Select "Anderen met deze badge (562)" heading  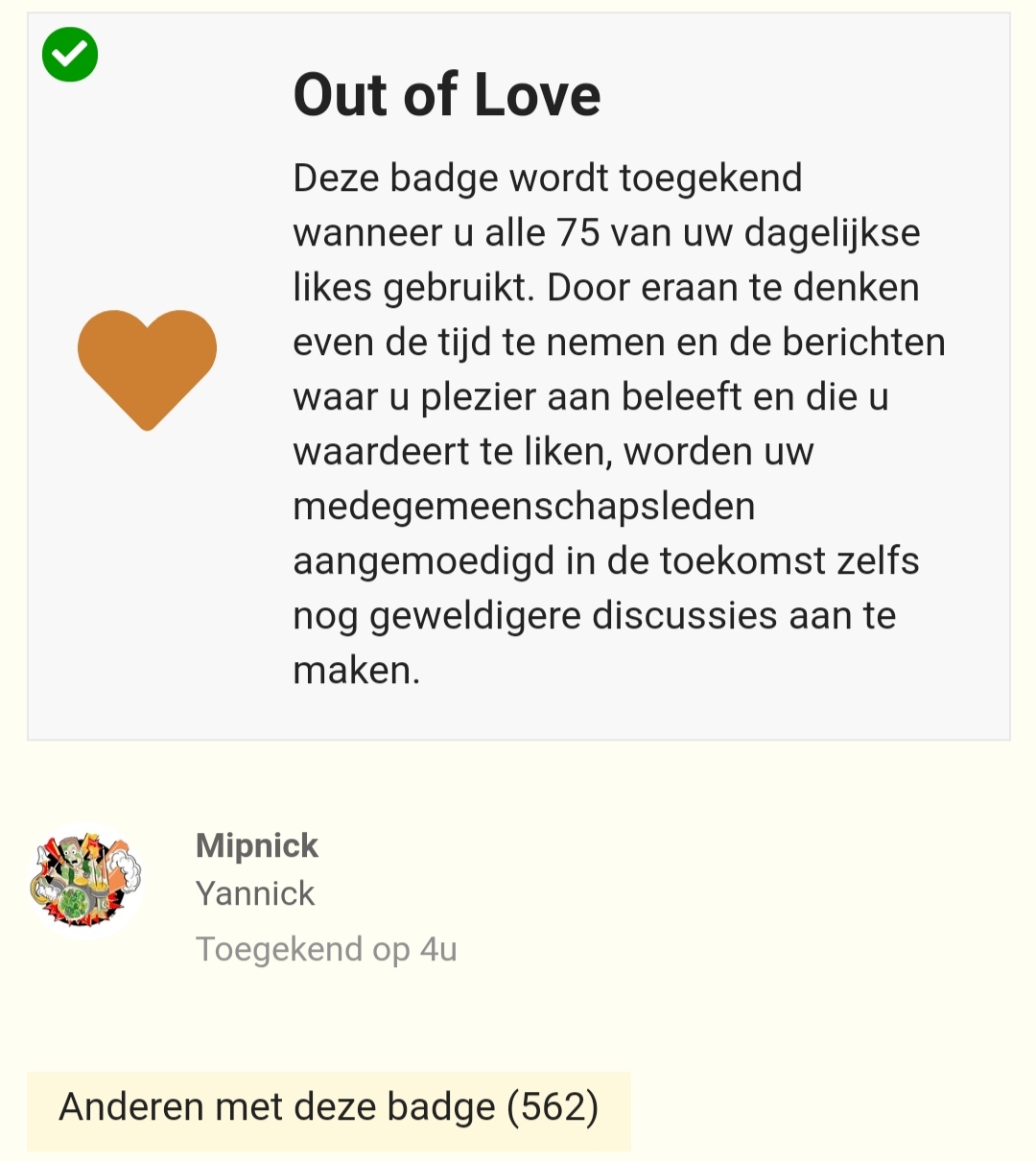(x=329, y=1107)
